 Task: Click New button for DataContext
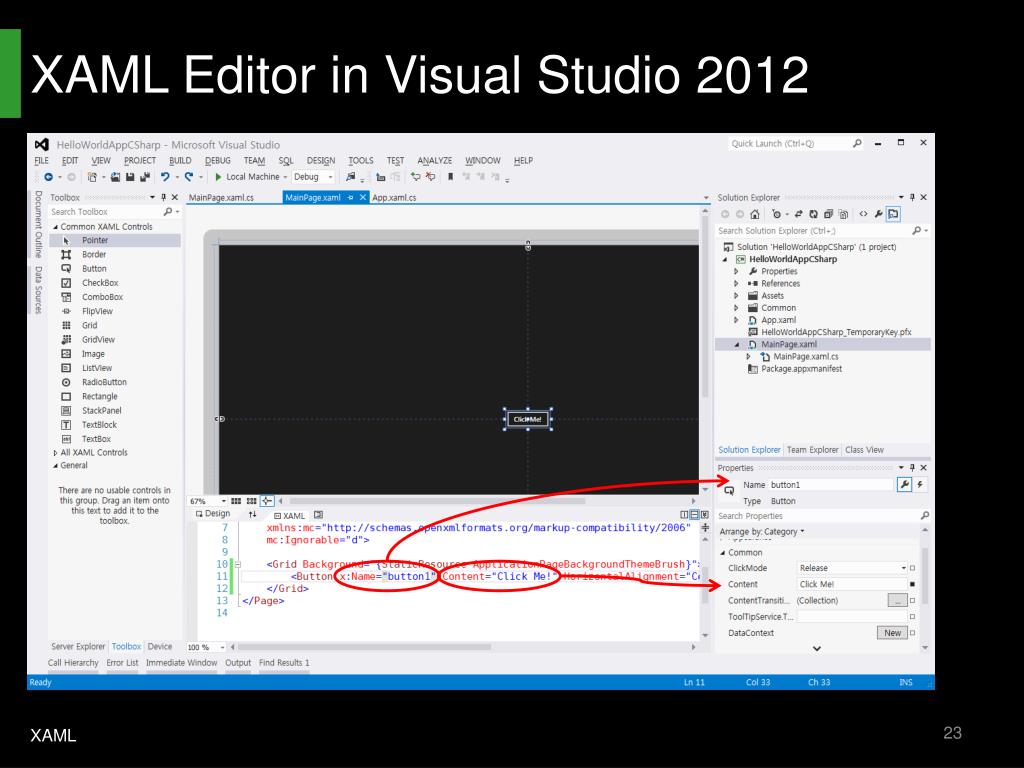coord(892,633)
